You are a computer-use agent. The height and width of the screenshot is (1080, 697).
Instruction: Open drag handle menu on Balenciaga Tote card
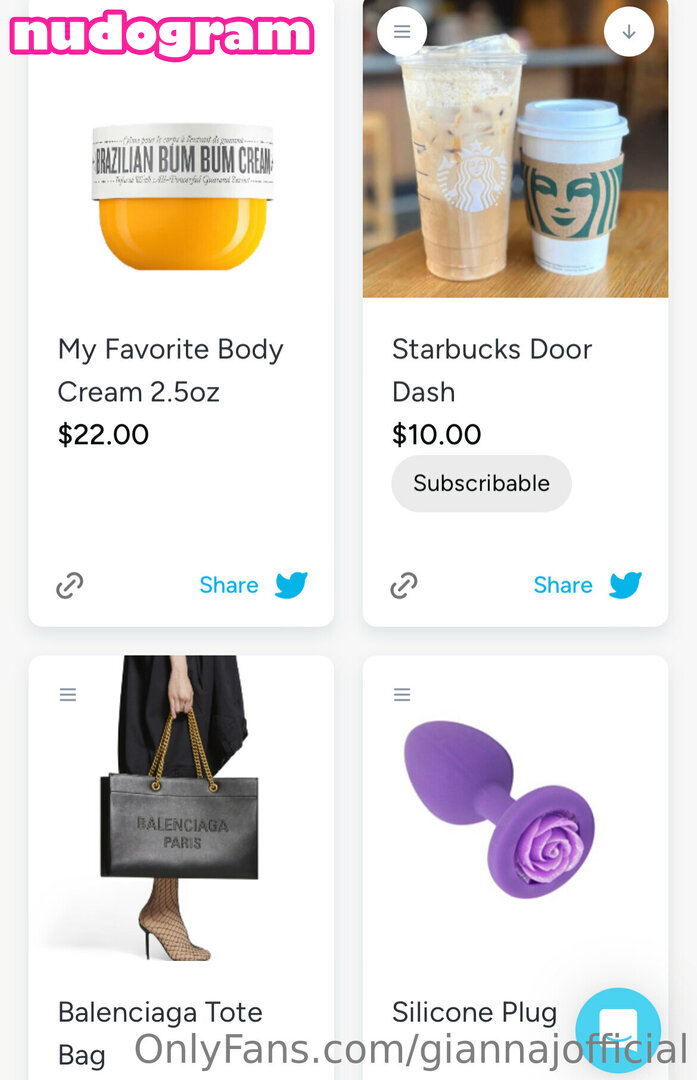click(68, 694)
